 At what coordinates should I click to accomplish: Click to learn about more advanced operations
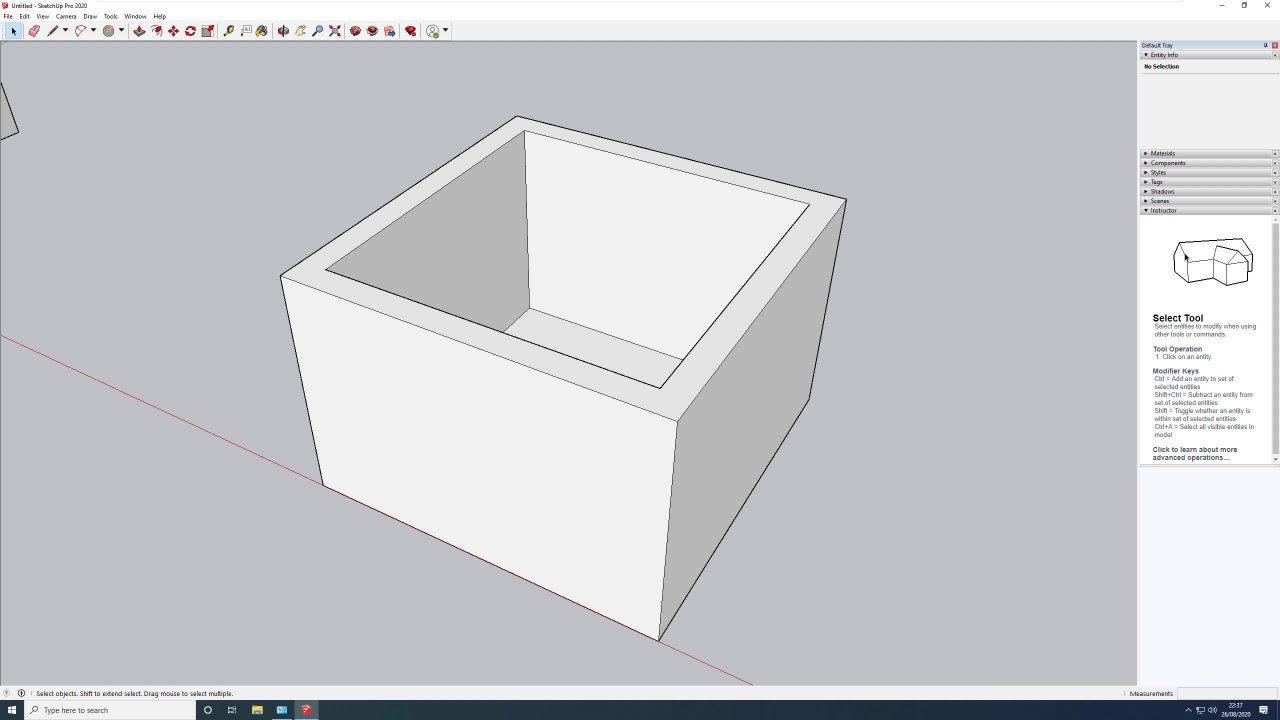tap(1194, 453)
